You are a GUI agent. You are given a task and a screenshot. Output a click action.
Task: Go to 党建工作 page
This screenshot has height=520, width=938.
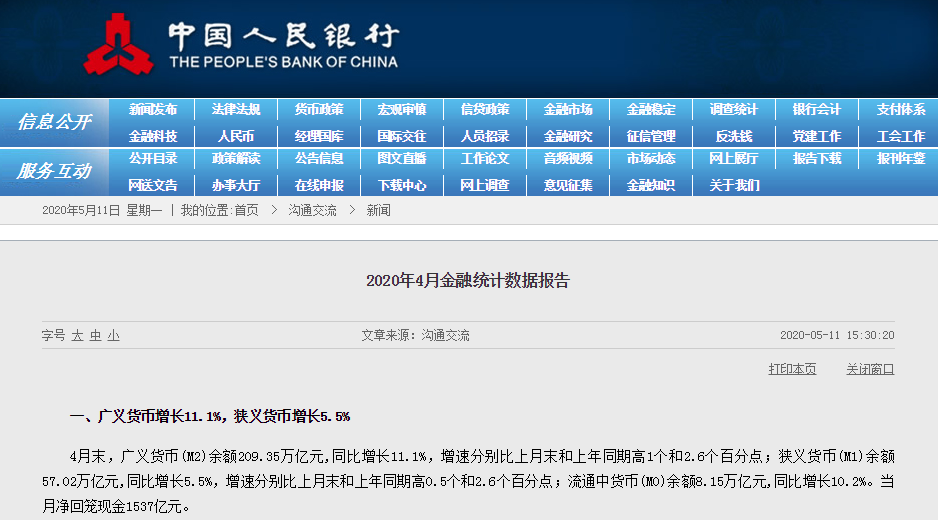pyautogui.click(x=817, y=136)
